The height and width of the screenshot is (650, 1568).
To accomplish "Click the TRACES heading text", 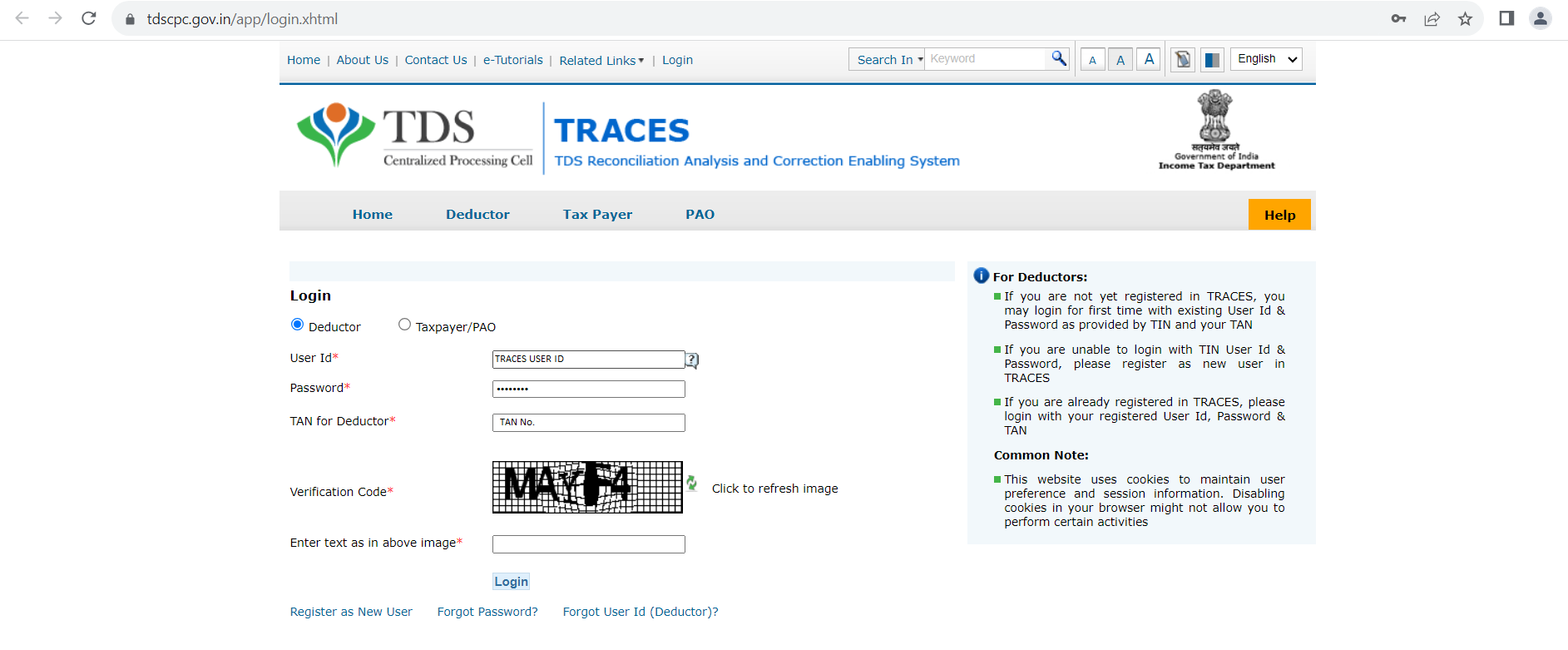I will 621,131.
